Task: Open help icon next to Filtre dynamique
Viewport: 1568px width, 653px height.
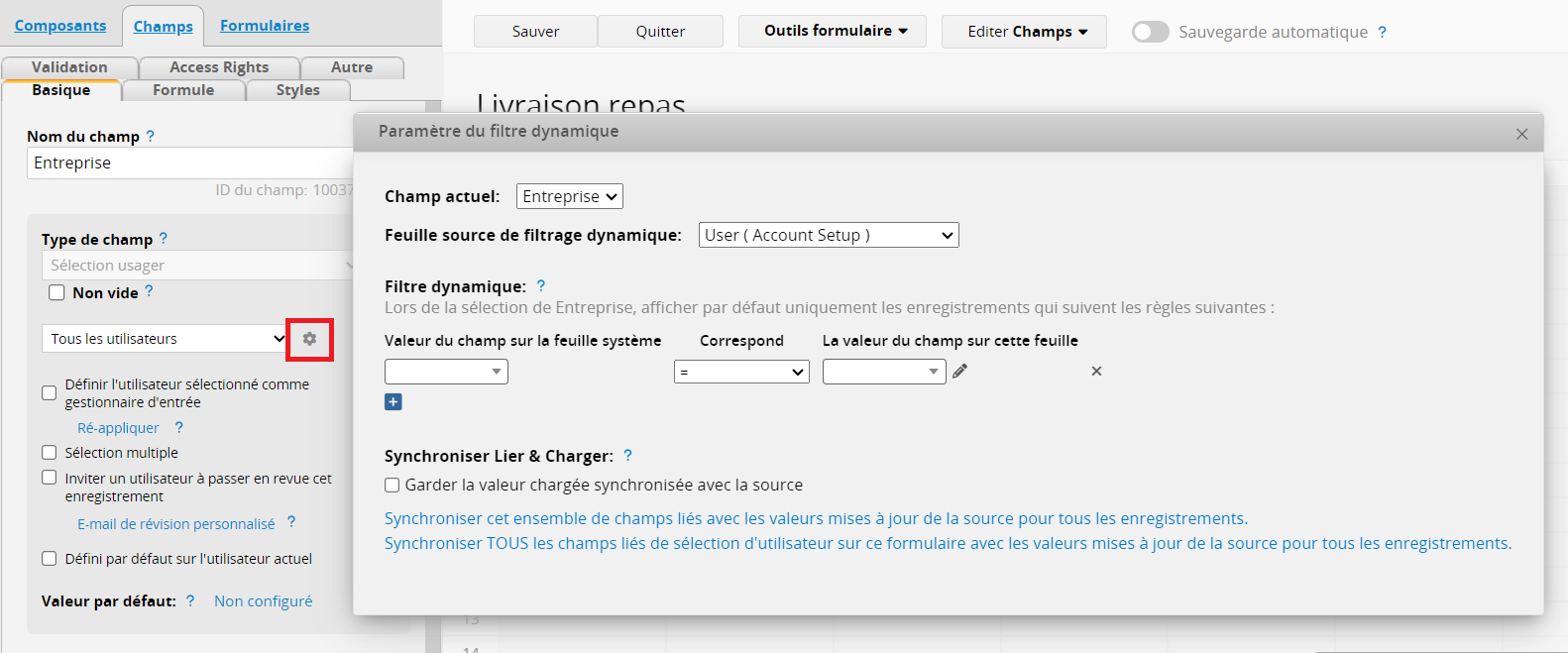Action: pos(541,286)
